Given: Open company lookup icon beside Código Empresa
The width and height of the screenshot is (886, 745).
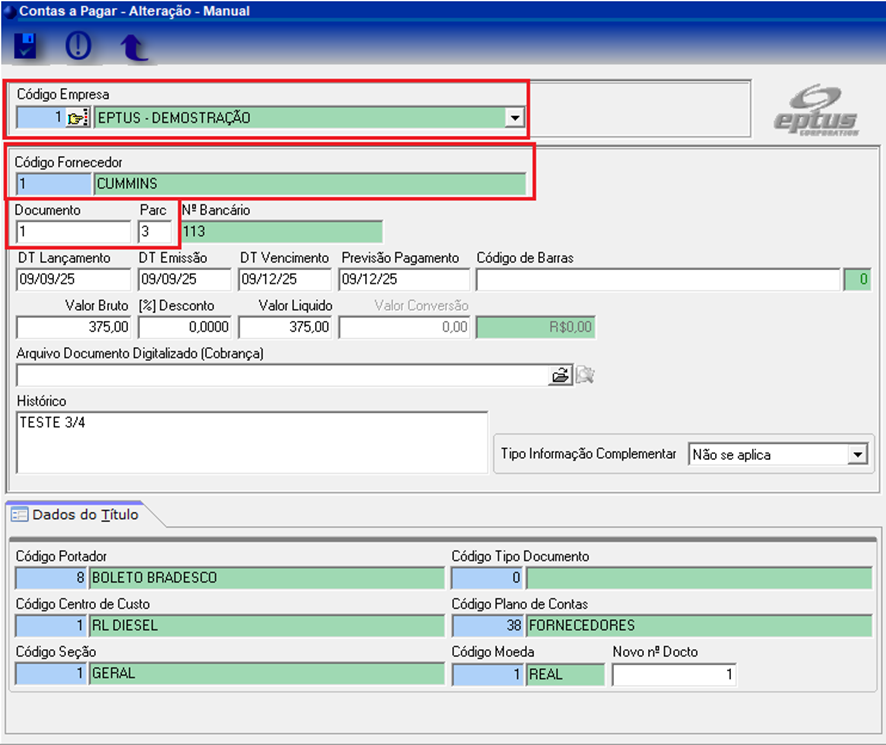Looking at the screenshot, I should tap(78, 118).
